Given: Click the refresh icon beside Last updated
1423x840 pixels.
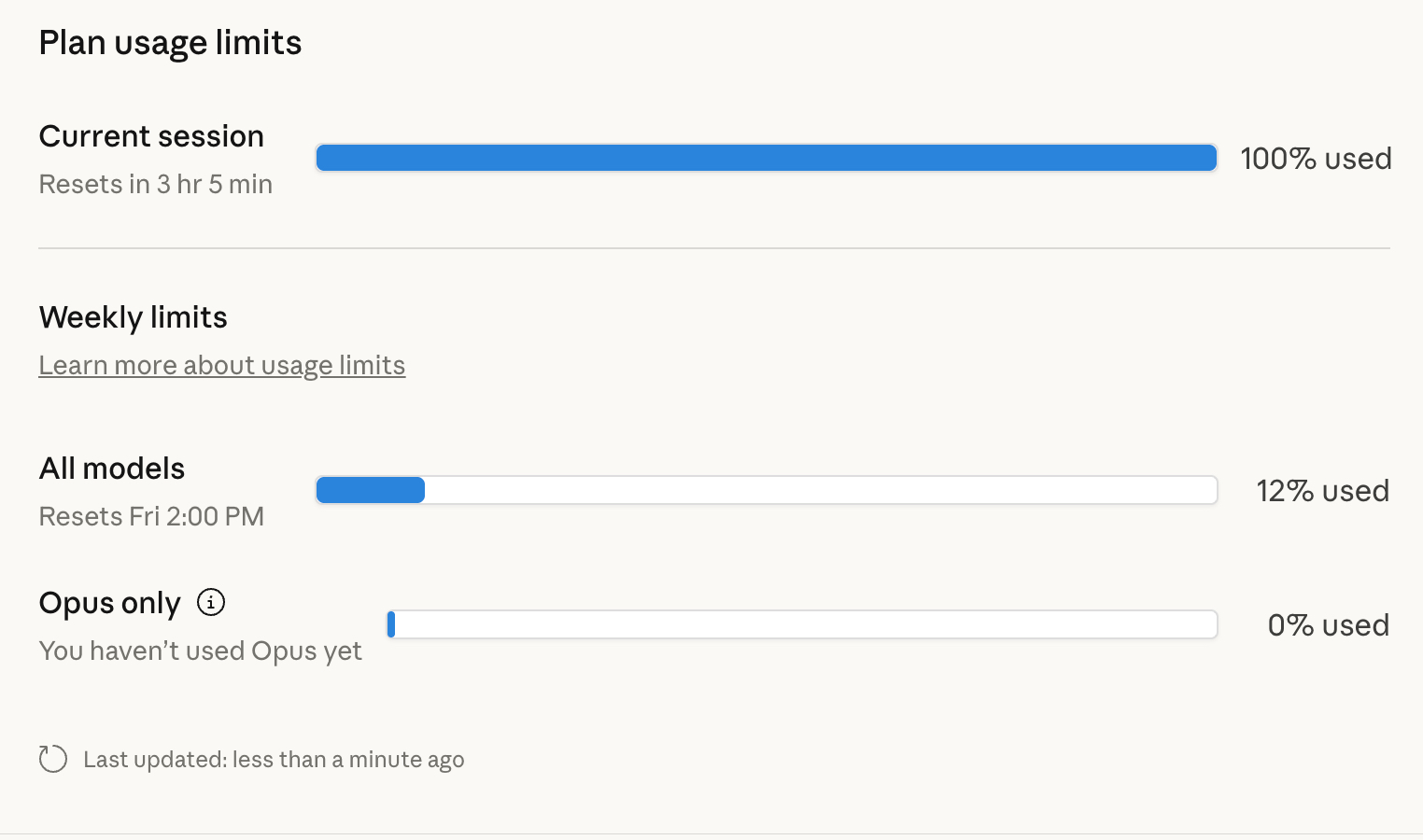Looking at the screenshot, I should (53, 759).
